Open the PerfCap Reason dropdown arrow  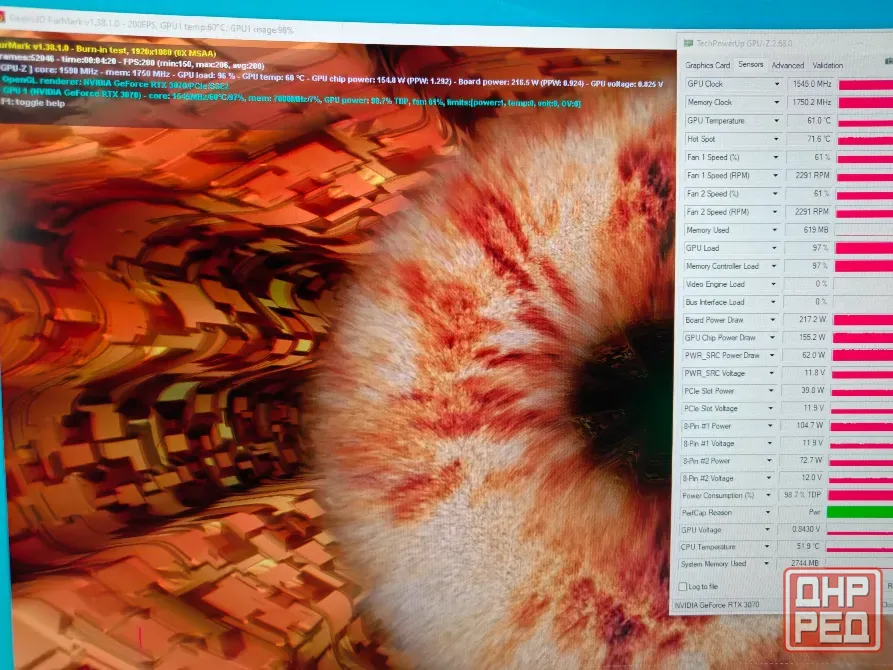(x=768, y=513)
